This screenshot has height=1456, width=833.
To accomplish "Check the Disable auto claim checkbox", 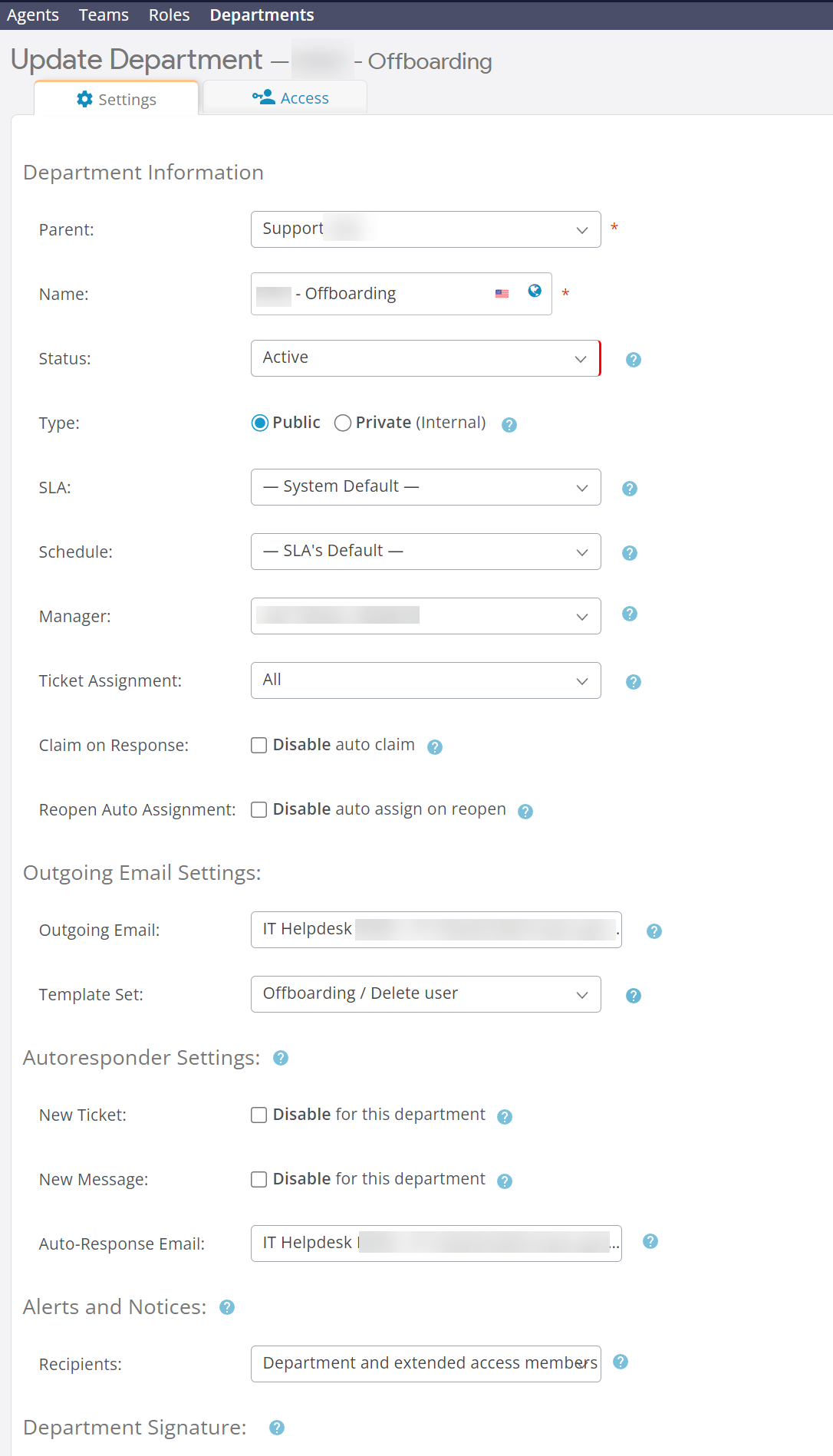I will pos(259,745).
